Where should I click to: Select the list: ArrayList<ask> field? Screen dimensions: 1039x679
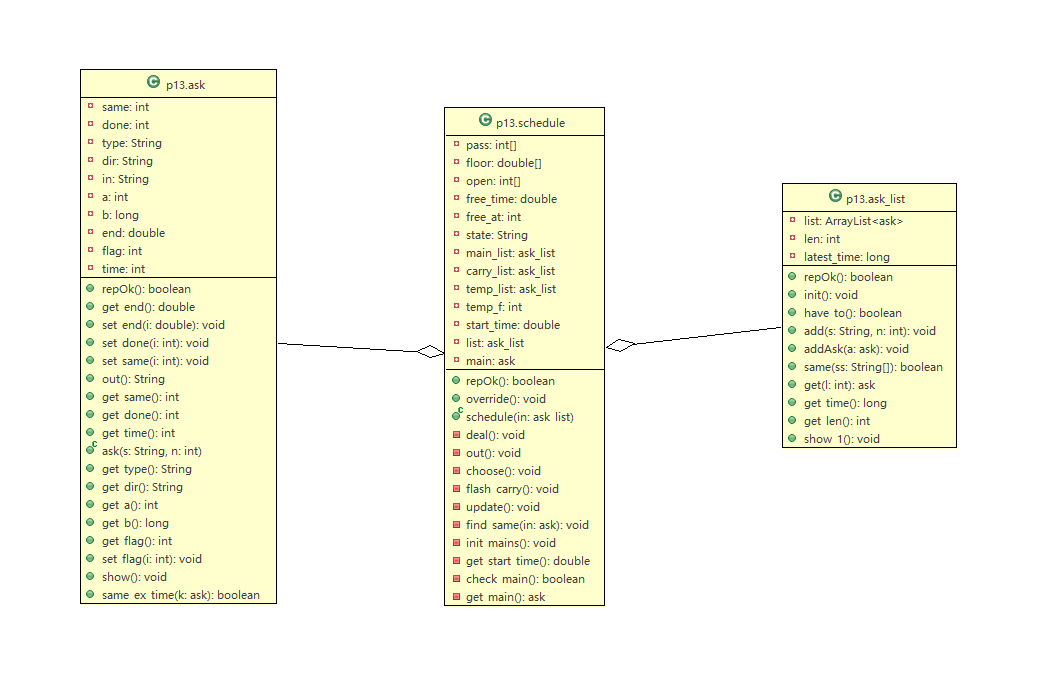(x=853, y=221)
